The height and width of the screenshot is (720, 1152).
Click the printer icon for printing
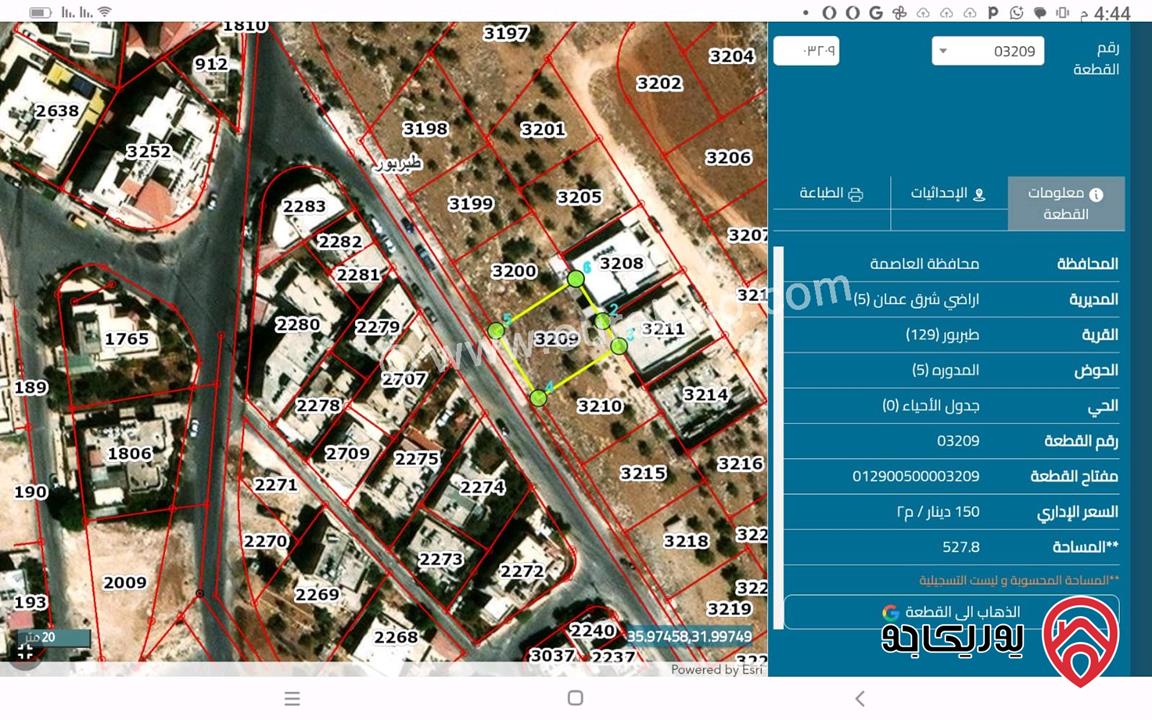coord(855,194)
